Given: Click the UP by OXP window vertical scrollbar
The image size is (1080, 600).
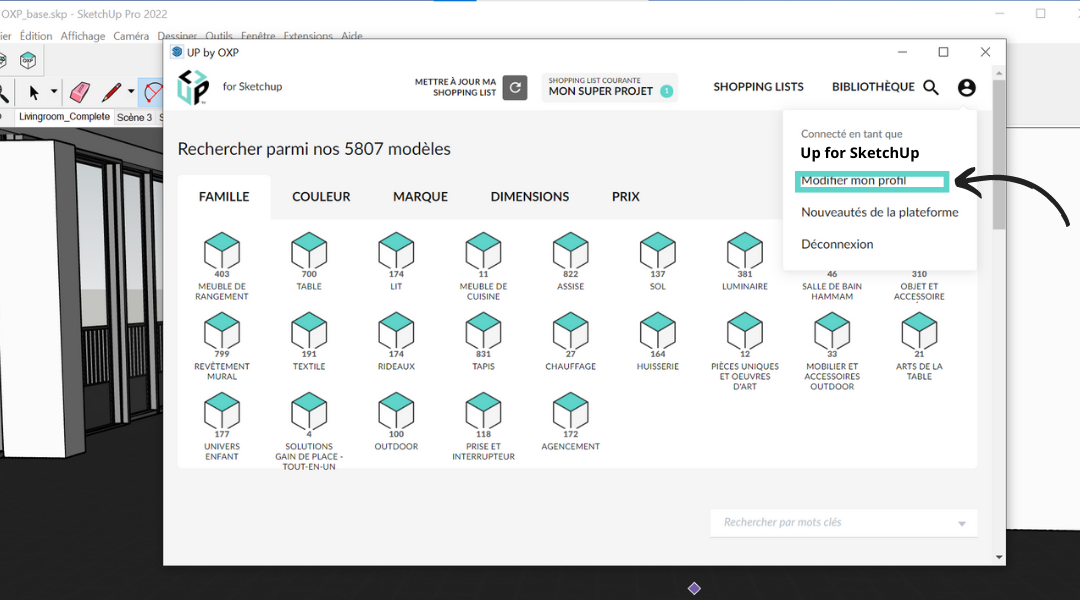Looking at the screenshot, I should click(999, 155).
